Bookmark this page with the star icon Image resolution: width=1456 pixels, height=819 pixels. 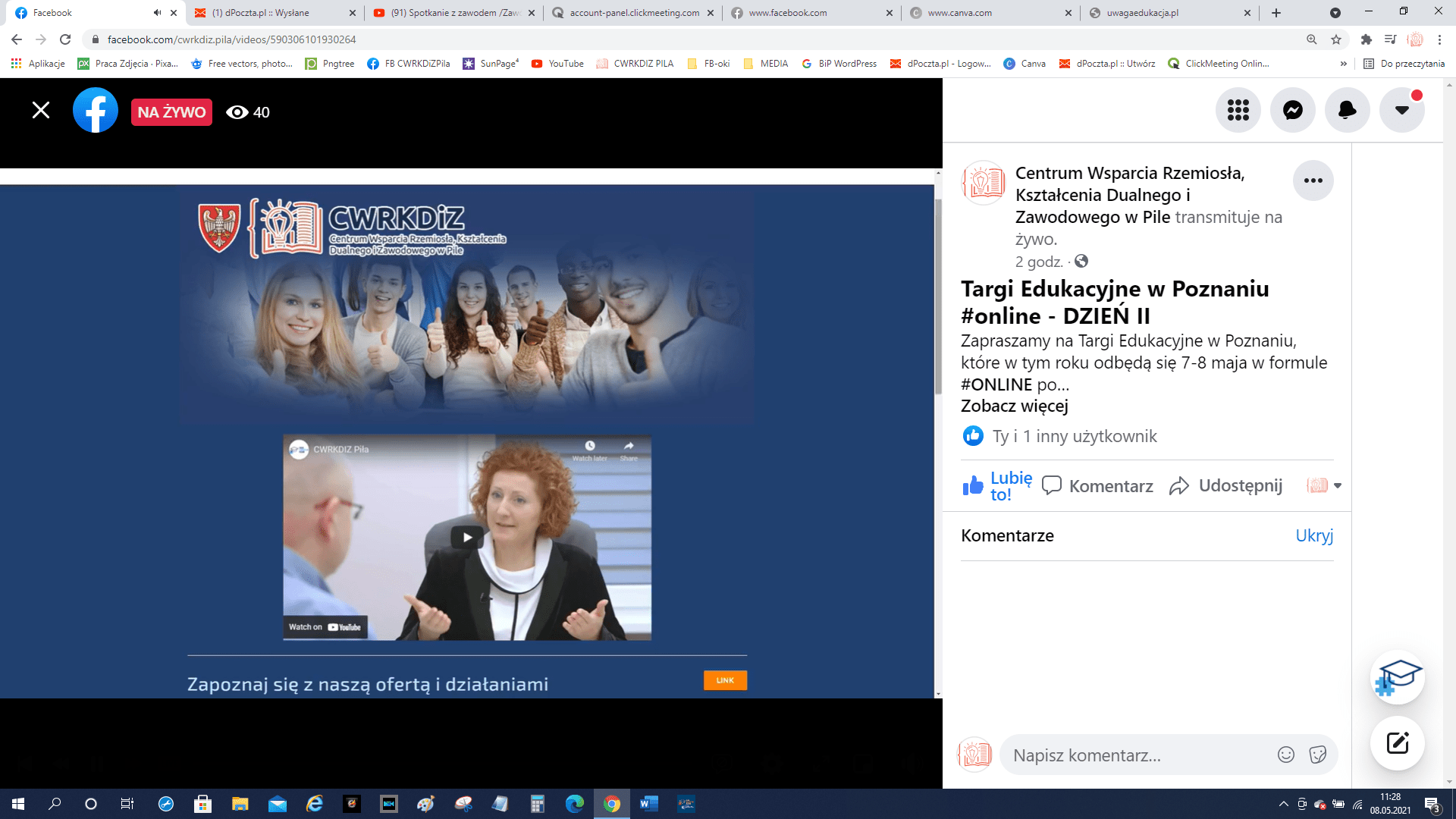[1335, 39]
